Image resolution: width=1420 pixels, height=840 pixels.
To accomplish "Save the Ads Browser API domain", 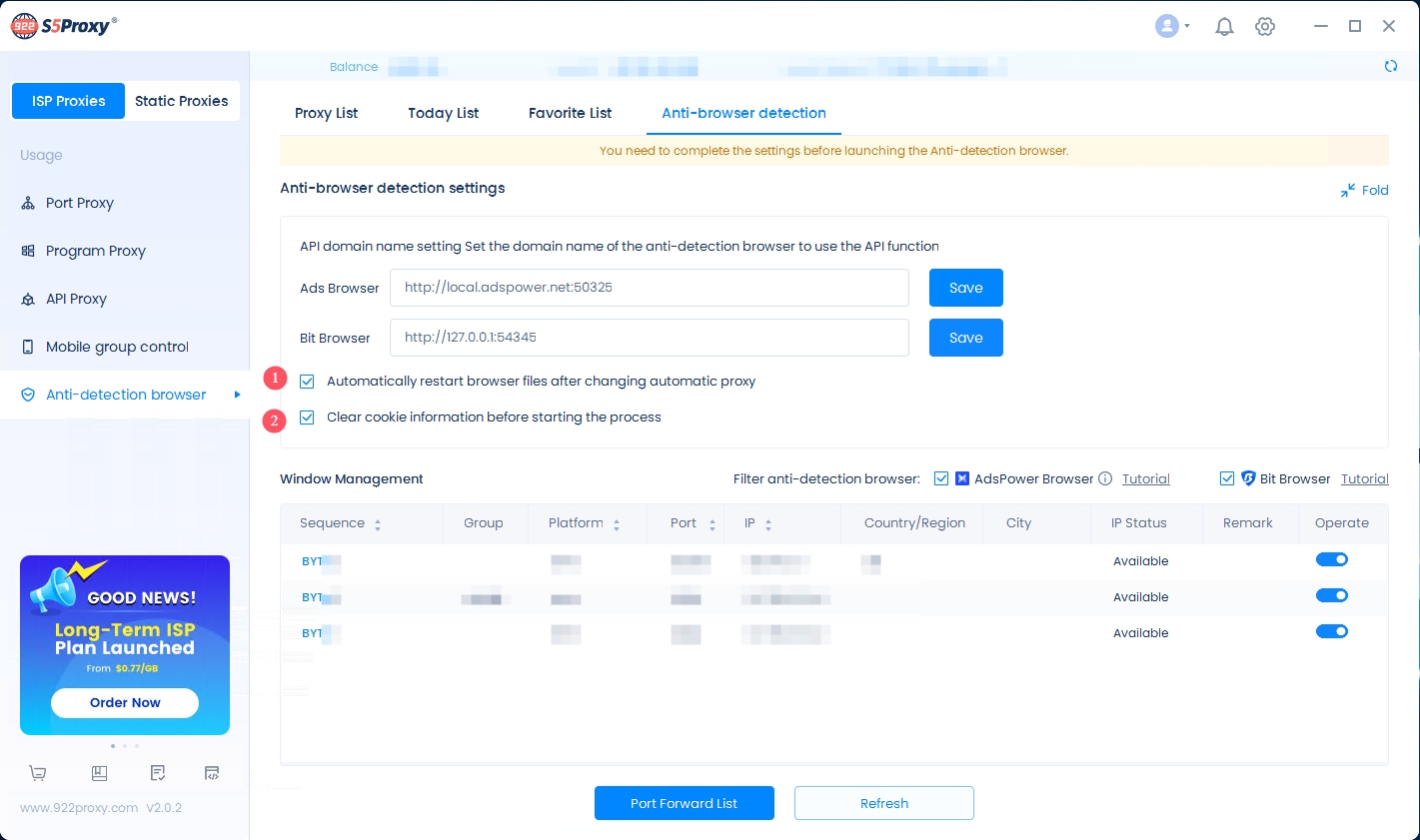I will 965,288.
